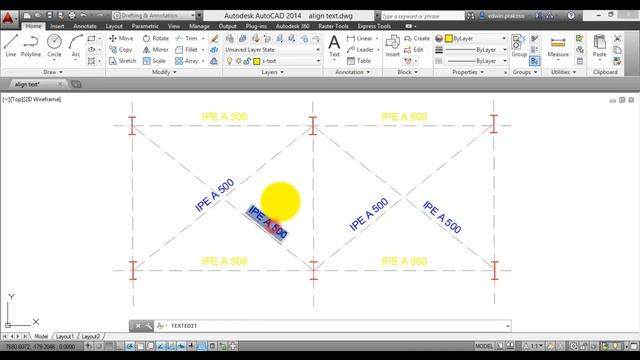
Task: Select the Layout2 tab
Action: (91, 336)
